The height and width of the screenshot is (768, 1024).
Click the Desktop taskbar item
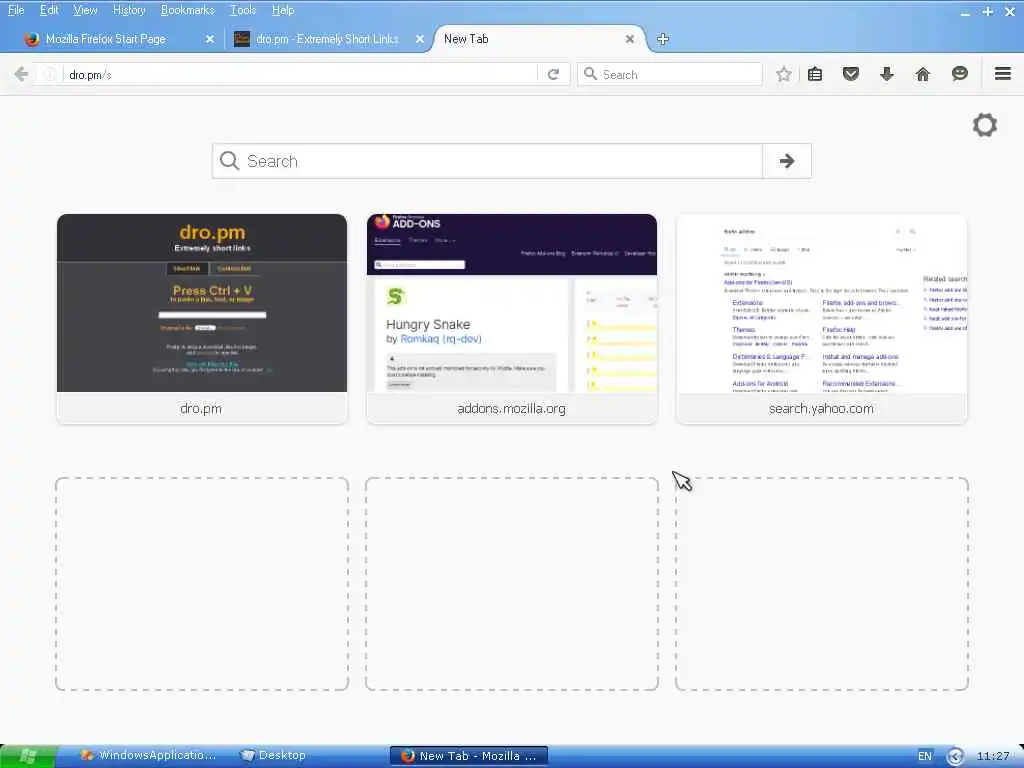[273, 756]
